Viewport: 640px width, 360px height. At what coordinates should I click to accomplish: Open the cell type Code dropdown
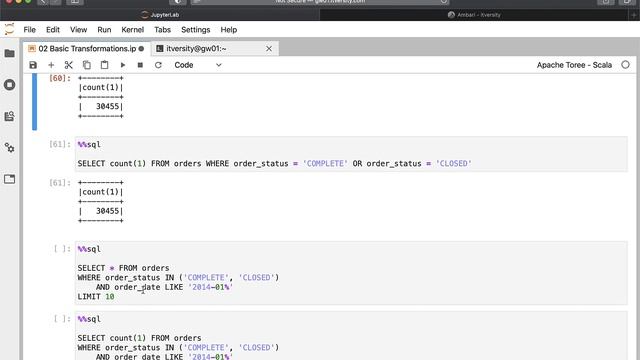coord(198,65)
